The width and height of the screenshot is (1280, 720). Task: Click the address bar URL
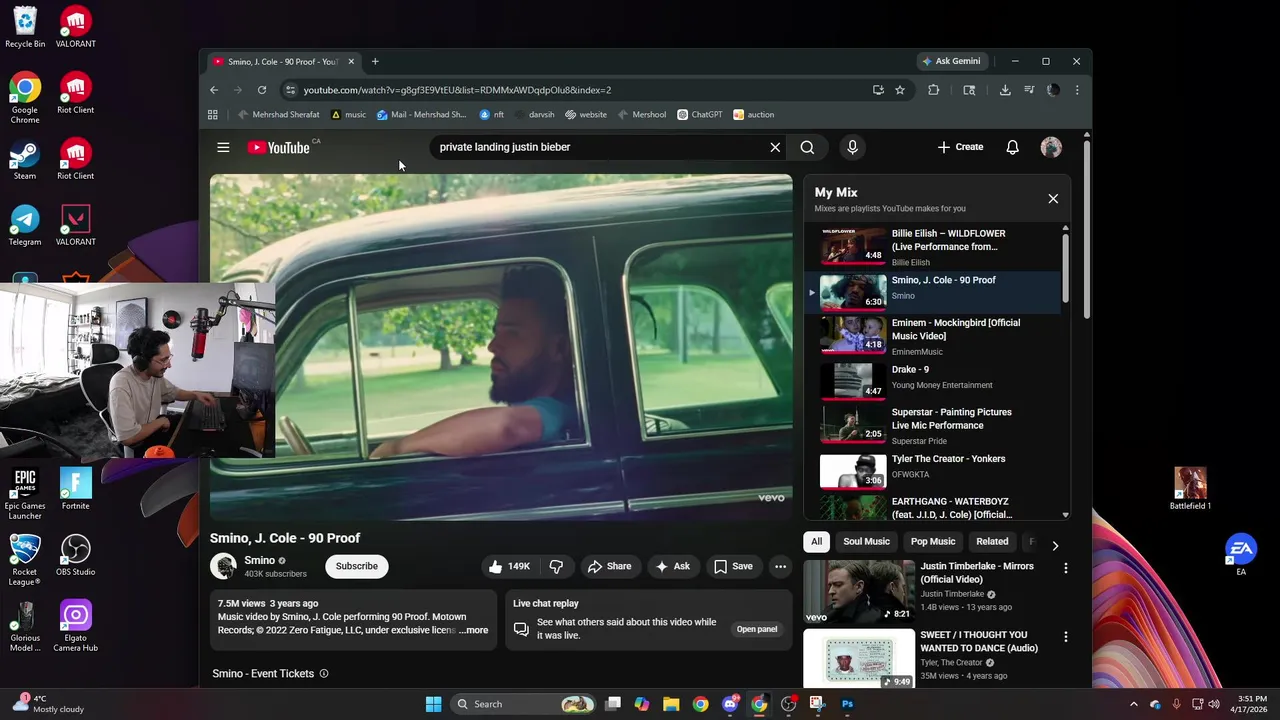tap(457, 90)
